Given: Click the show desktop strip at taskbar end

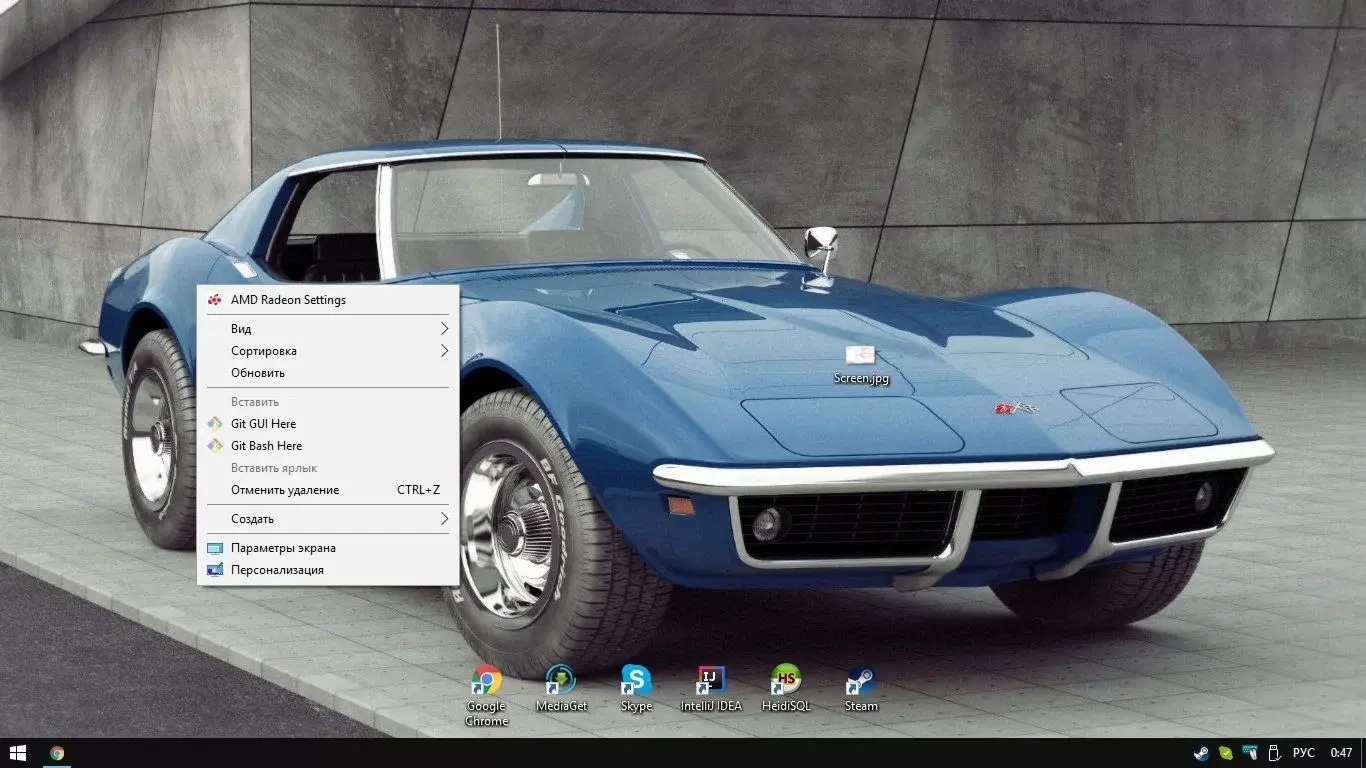Looking at the screenshot, I should pos(1363,753).
